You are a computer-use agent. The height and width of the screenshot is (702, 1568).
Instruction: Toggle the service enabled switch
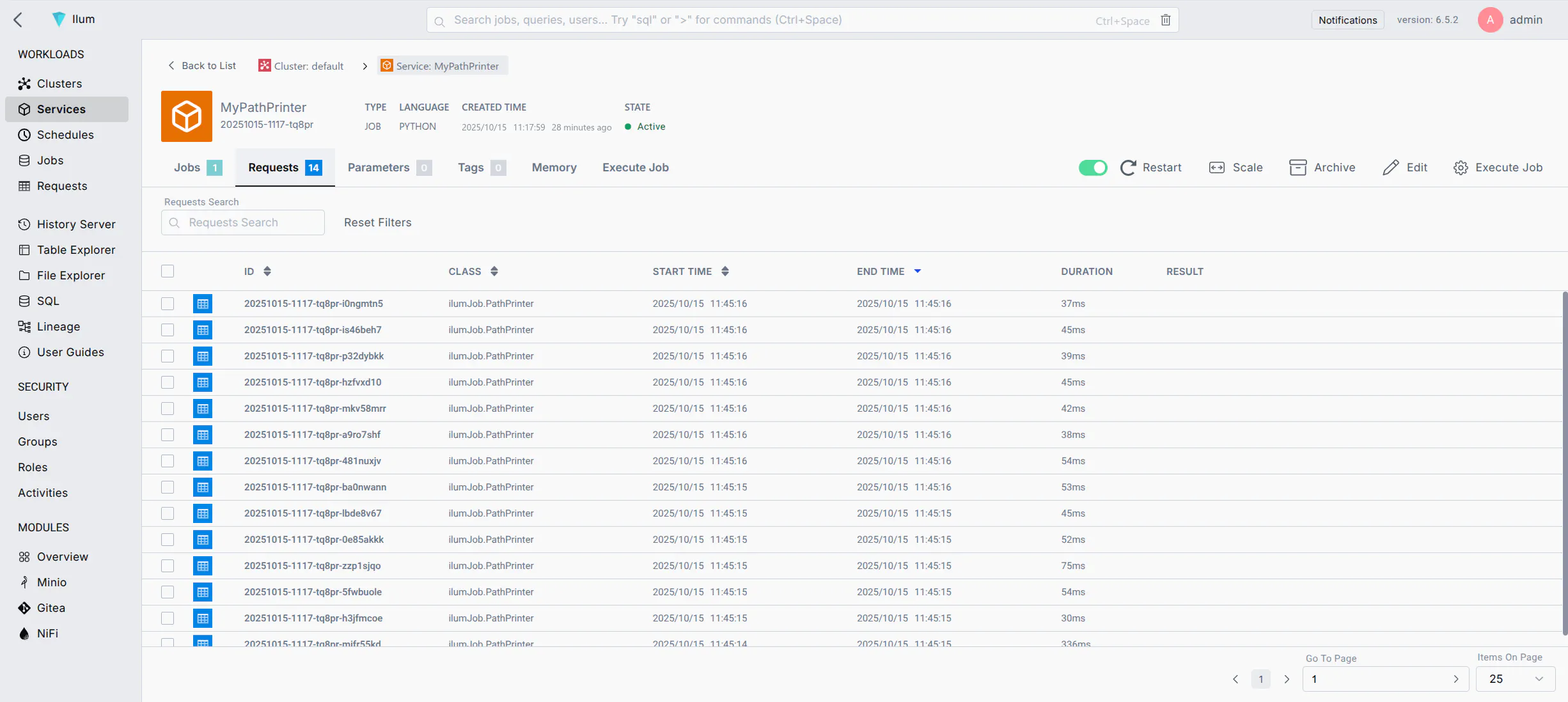pyautogui.click(x=1092, y=168)
